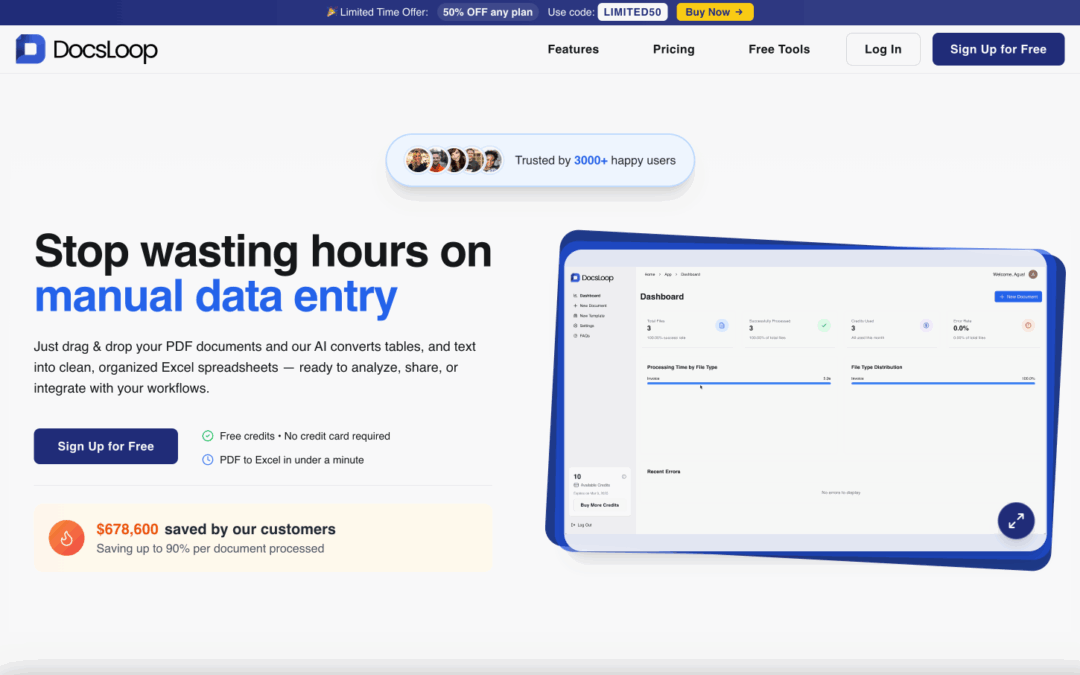Click the orange flame savings icon
Screen dimensions: 1080x675
[x=66, y=538]
